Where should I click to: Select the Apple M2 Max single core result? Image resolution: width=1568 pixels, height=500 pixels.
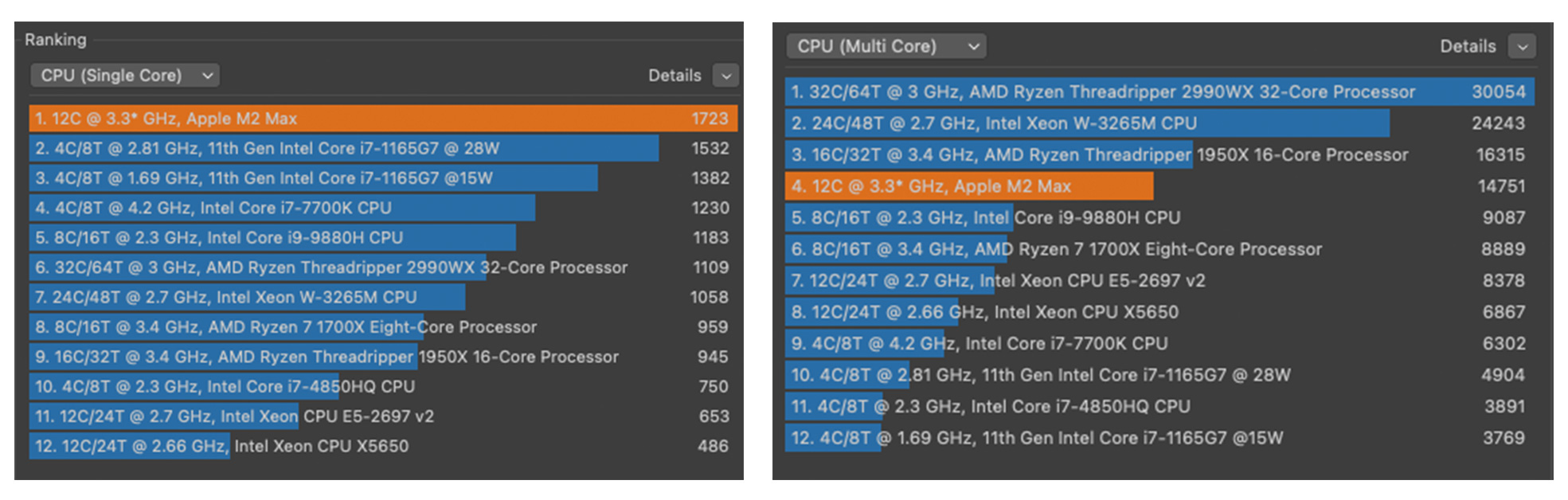tap(382, 119)
